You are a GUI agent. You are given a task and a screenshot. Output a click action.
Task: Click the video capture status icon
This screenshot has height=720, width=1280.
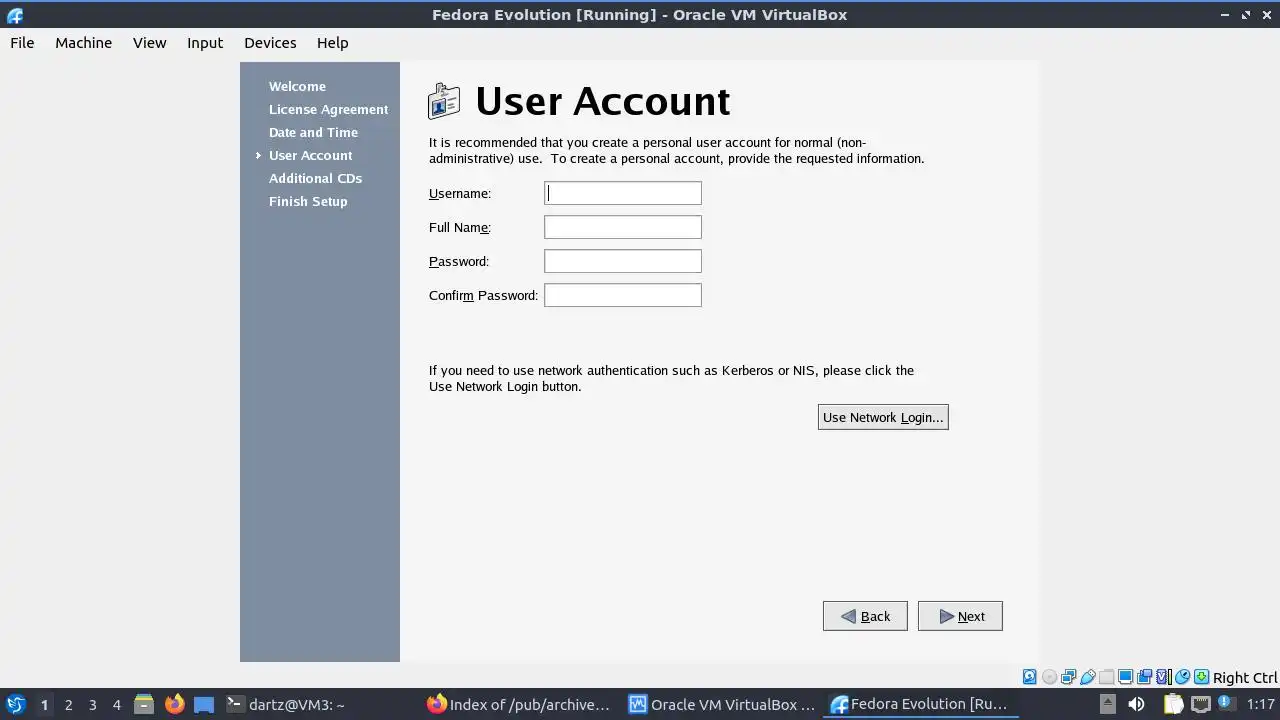click(x=1145, y=677)
